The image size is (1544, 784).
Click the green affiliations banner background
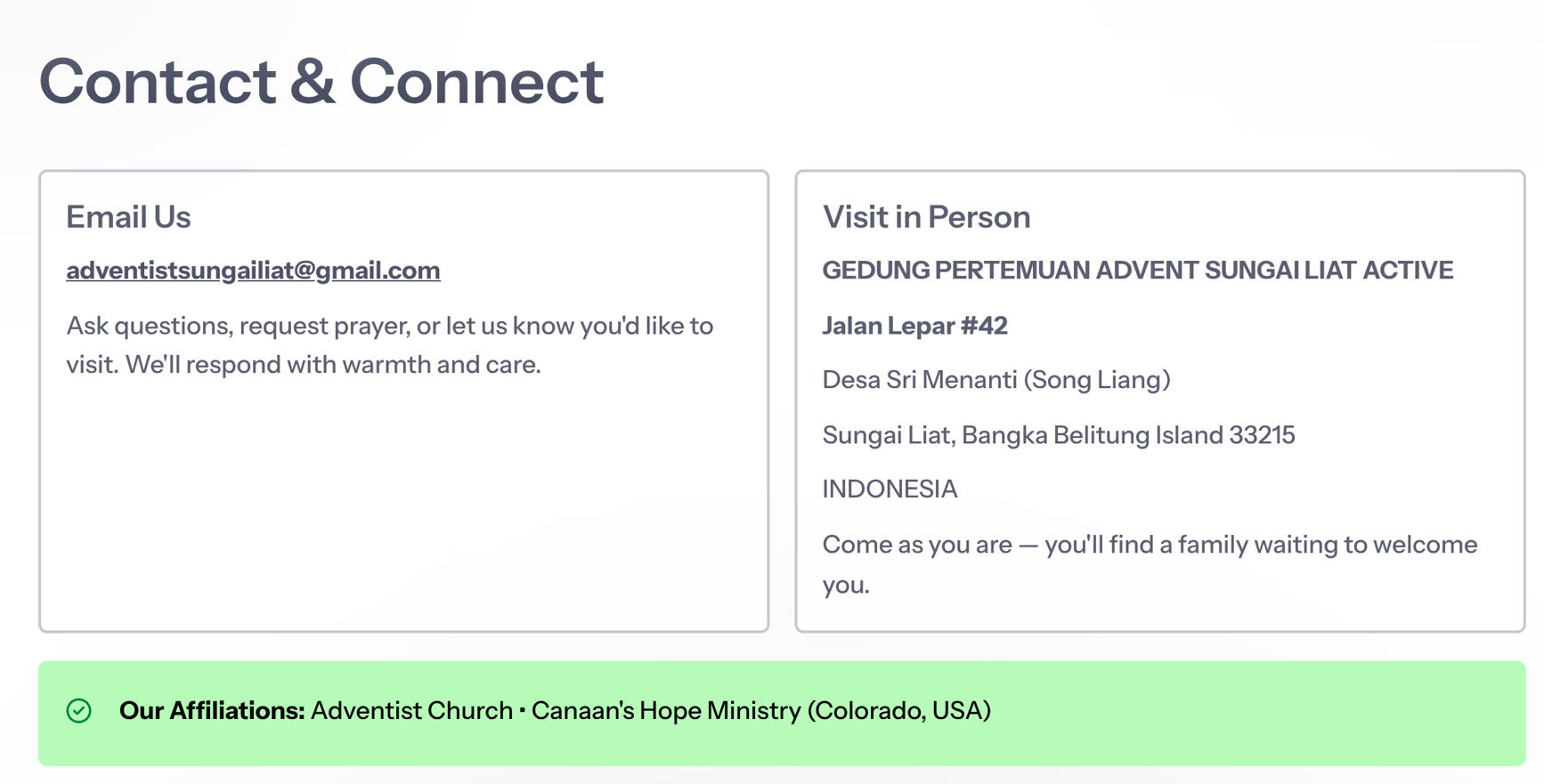point(1247,714)
